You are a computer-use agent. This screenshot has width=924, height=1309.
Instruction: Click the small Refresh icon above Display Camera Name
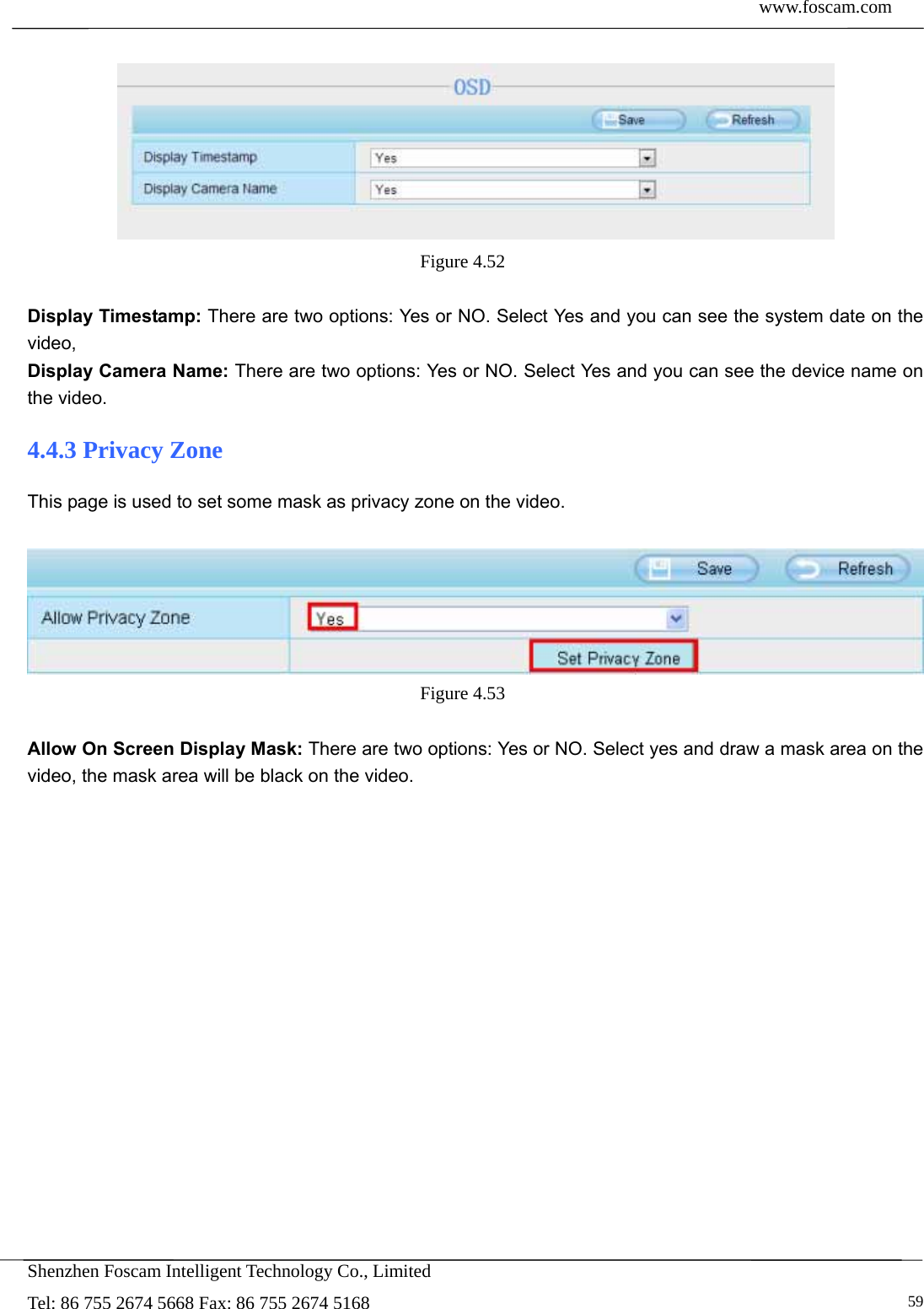click(722, 120)
